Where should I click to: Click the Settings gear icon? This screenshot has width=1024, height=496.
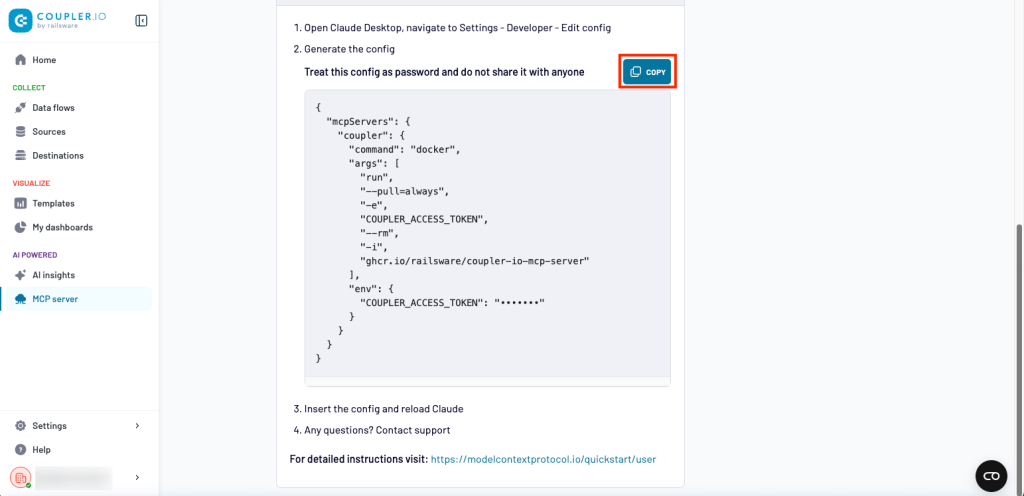point(20,426)
